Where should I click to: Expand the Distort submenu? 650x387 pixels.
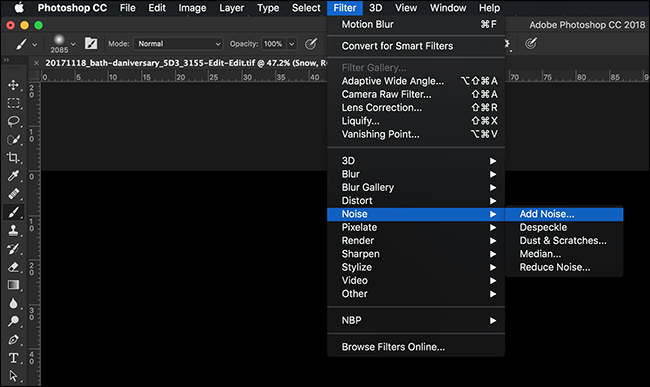[x=416, y=201]
